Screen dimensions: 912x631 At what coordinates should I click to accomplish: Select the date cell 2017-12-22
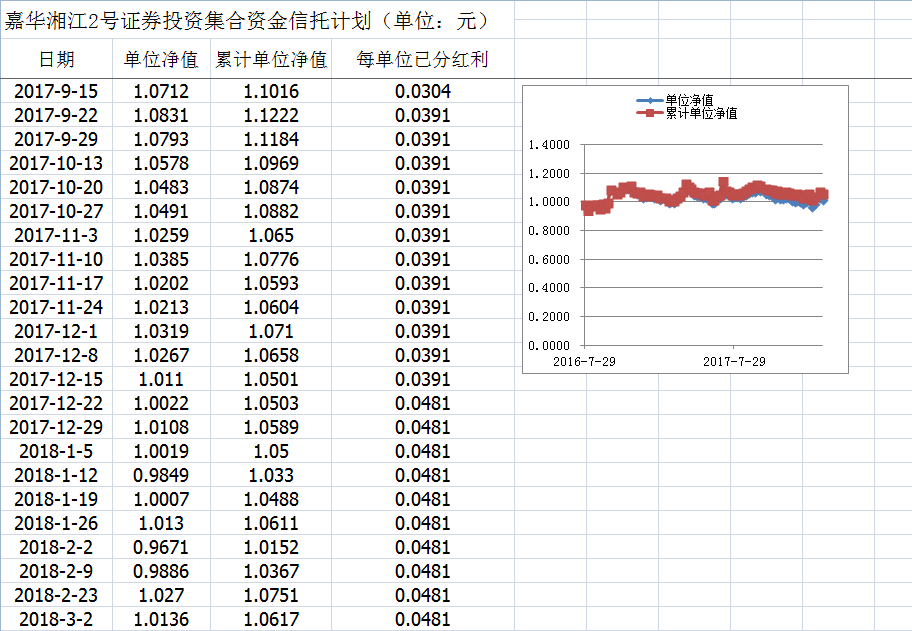click(56, 403)
